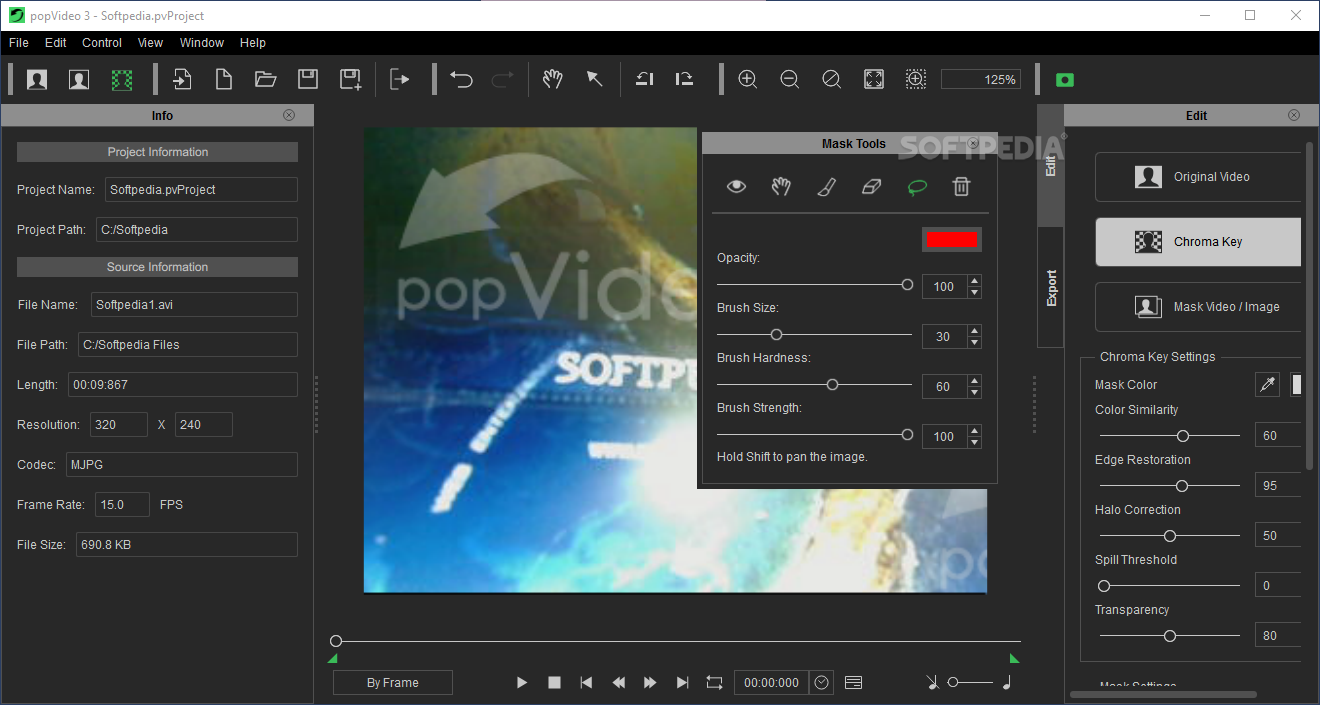Click the Save As disk-plus icon

350,80
